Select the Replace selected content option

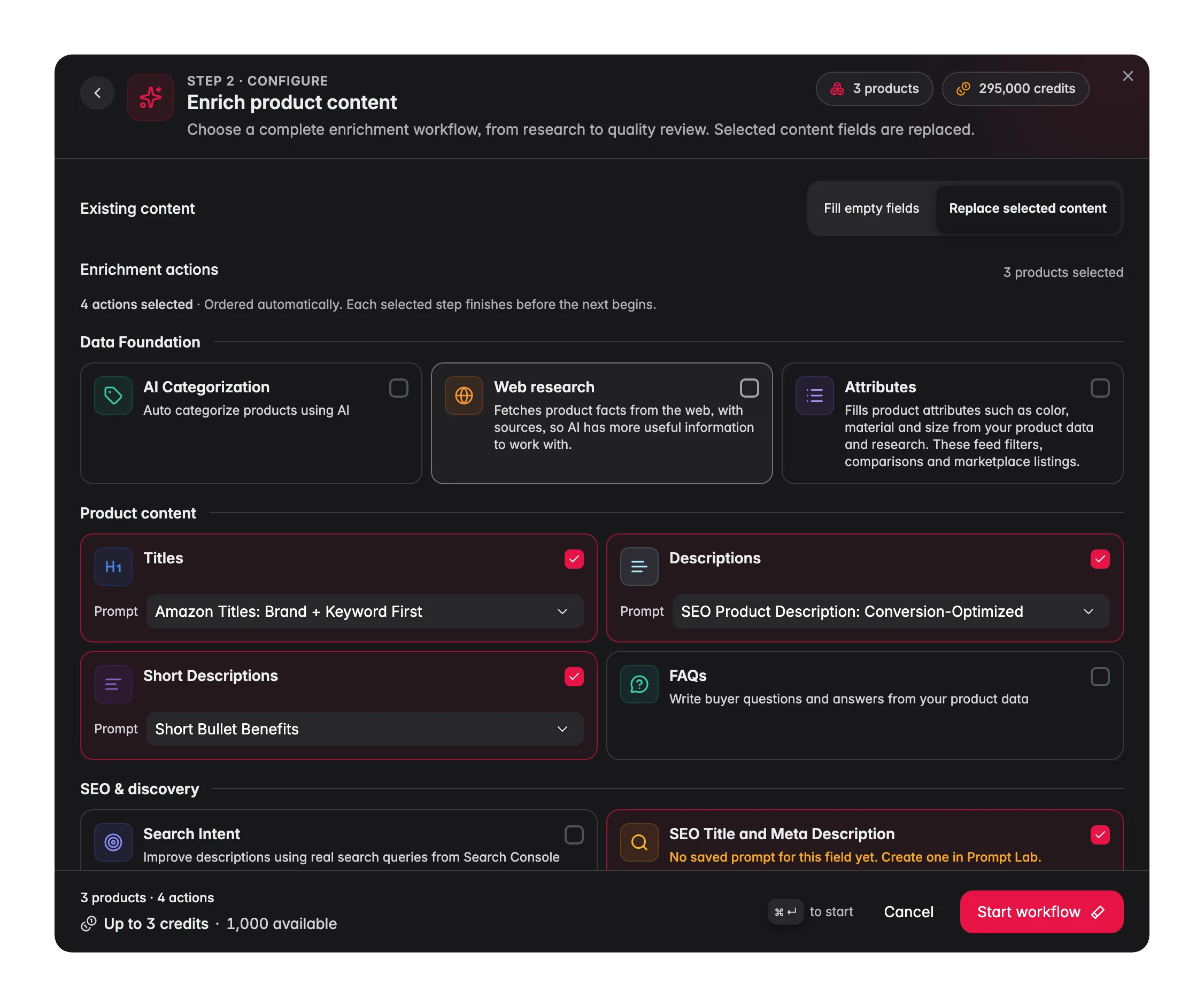pos(1028,208)
